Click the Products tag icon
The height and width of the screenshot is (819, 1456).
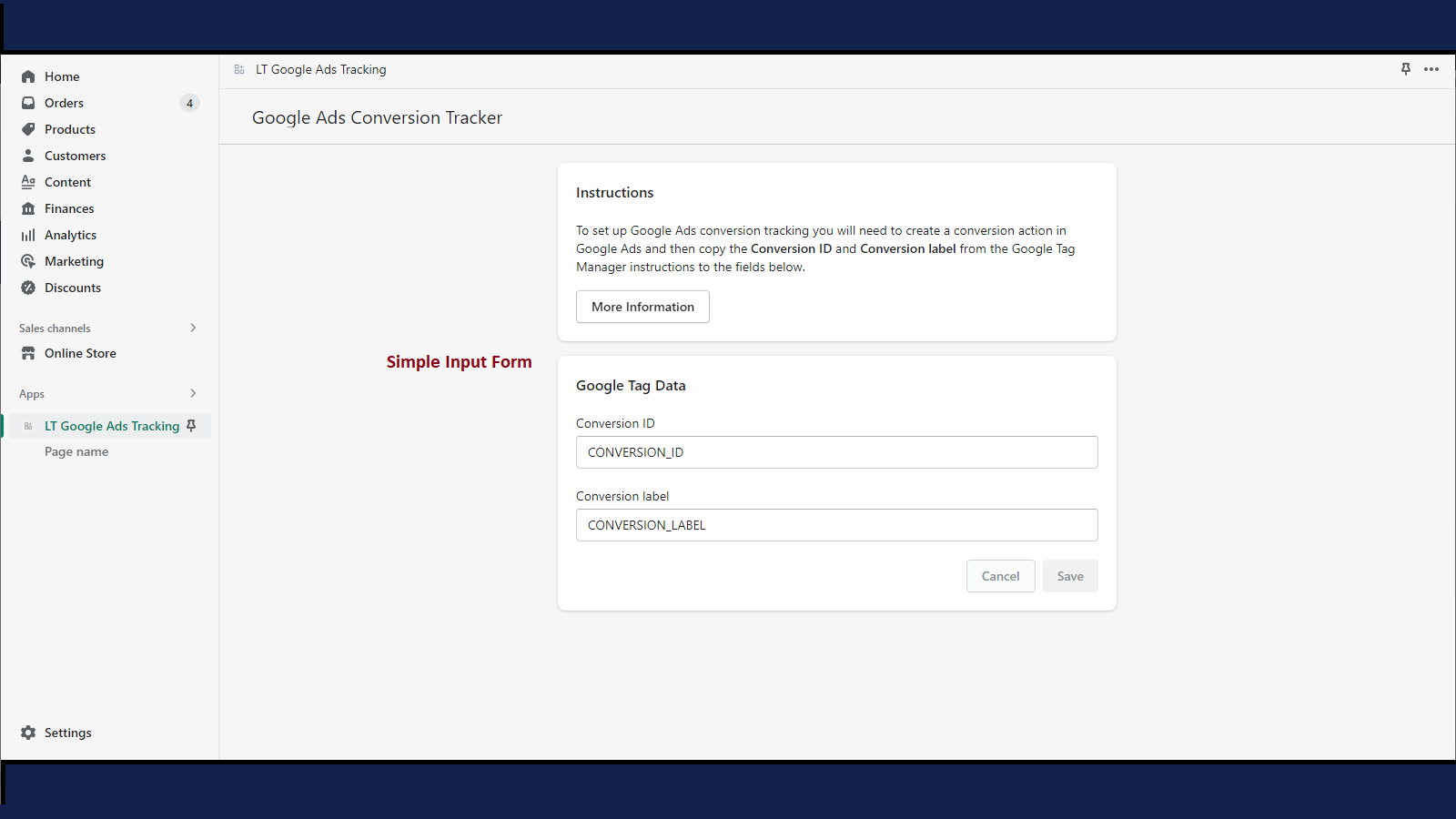(28, 129)
